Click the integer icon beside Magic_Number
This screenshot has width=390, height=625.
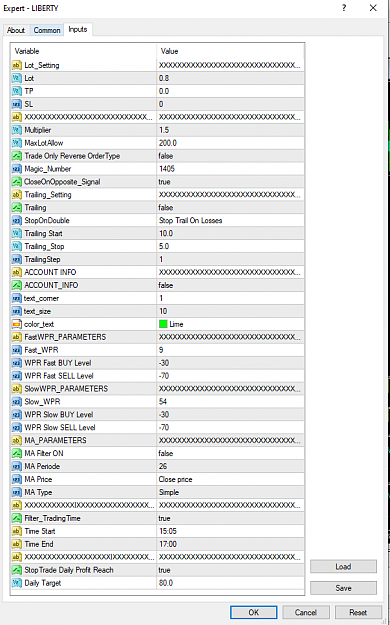(x=17, y=169)
